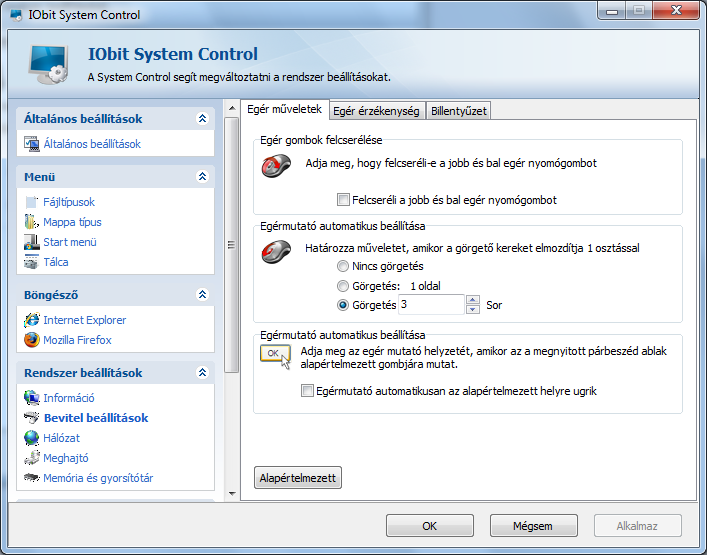Collapse the Rendszer beállítások section
Viewport: 707px width, 555px height.
pyautogui.click(x=202, y=373)
